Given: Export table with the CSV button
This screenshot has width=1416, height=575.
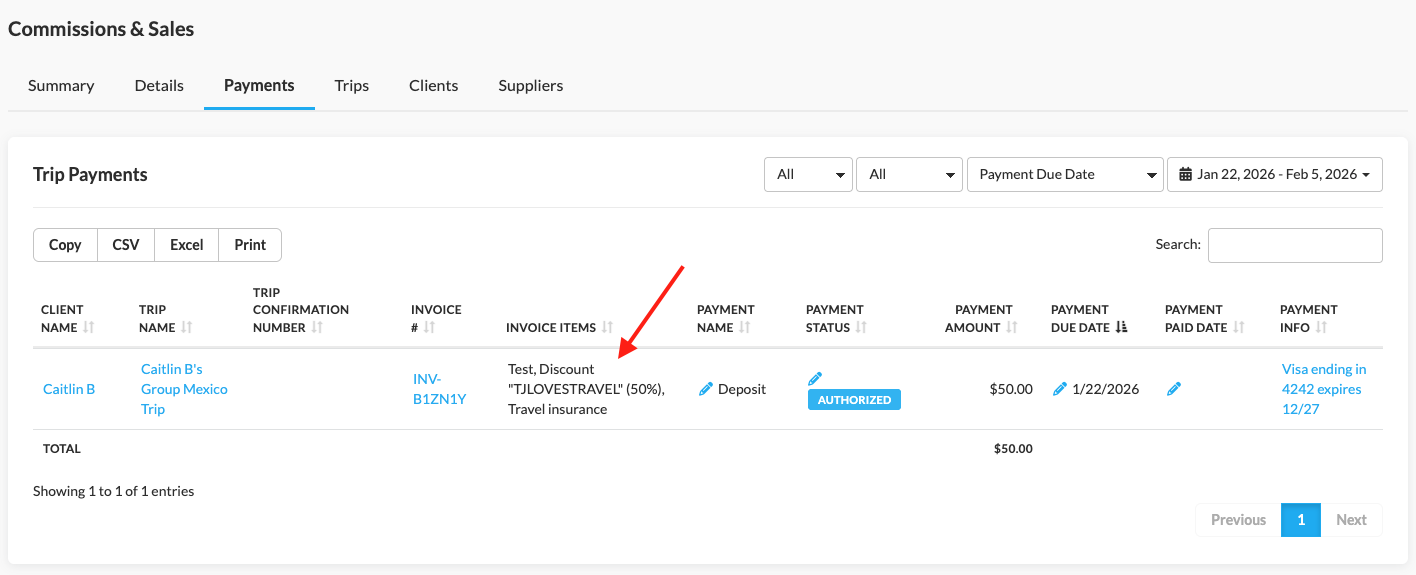Looking at the screenshot, I should (126, 245).
